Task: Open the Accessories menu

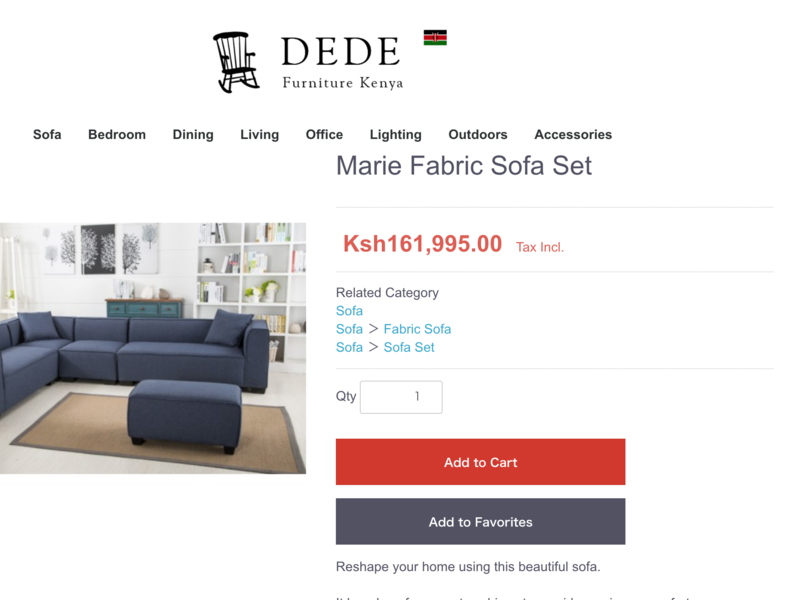Action: [x=573, y=135]
